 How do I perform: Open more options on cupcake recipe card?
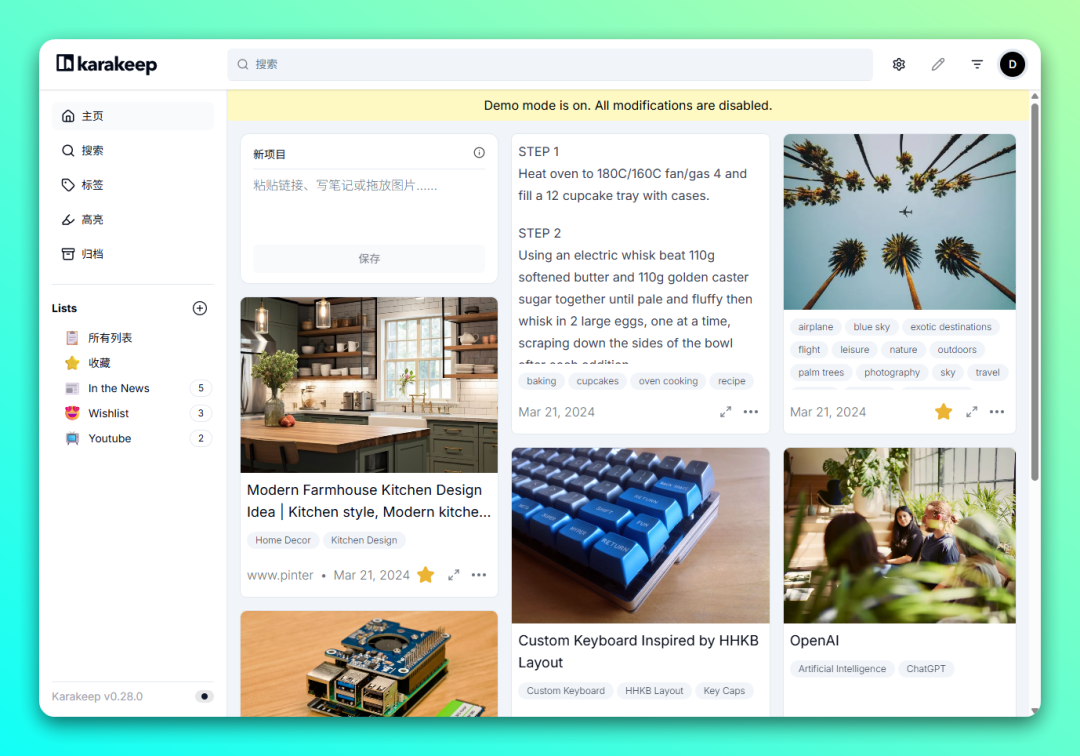coord(751,412)
